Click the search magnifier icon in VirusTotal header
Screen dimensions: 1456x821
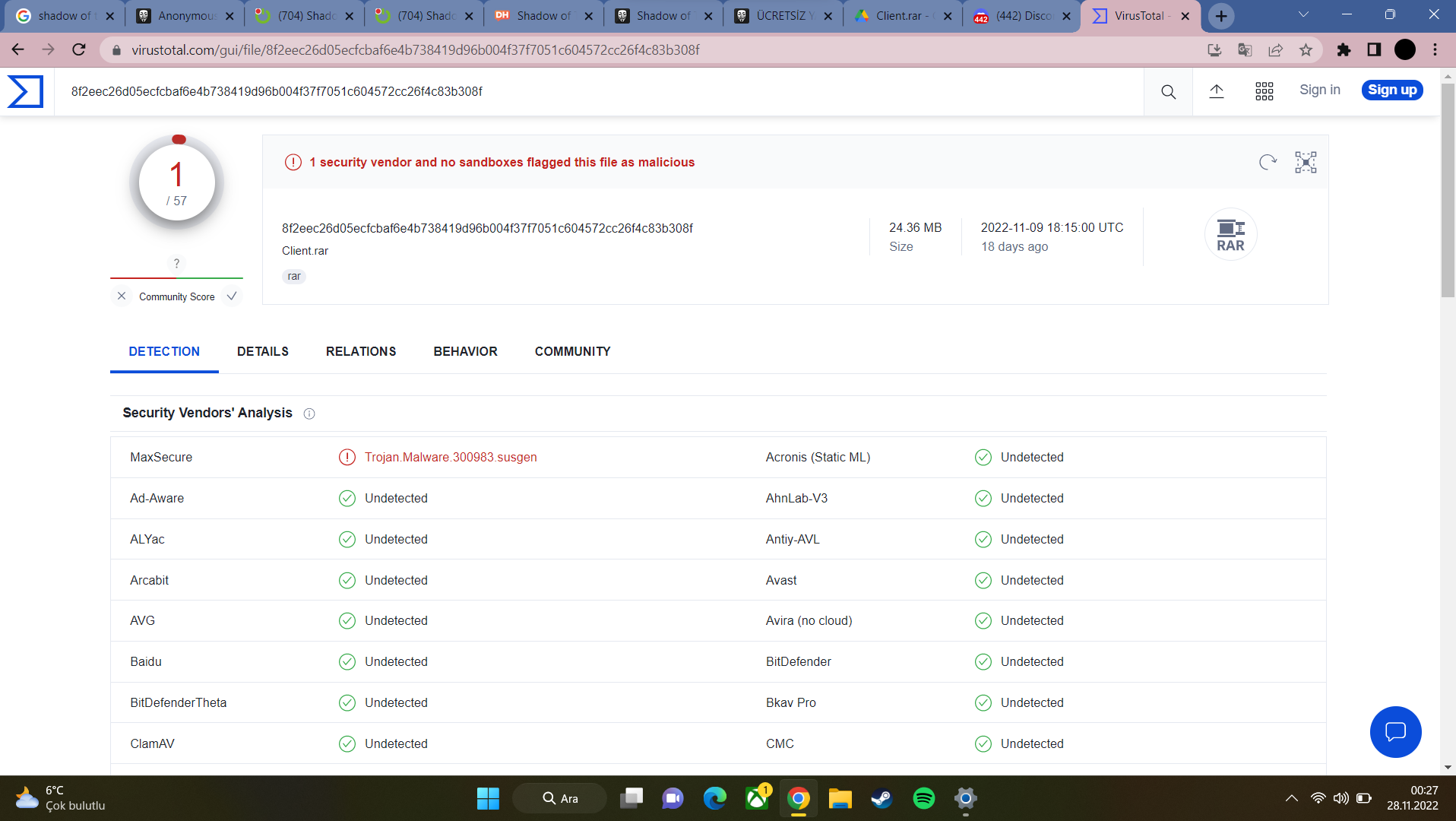[1168, 92]
